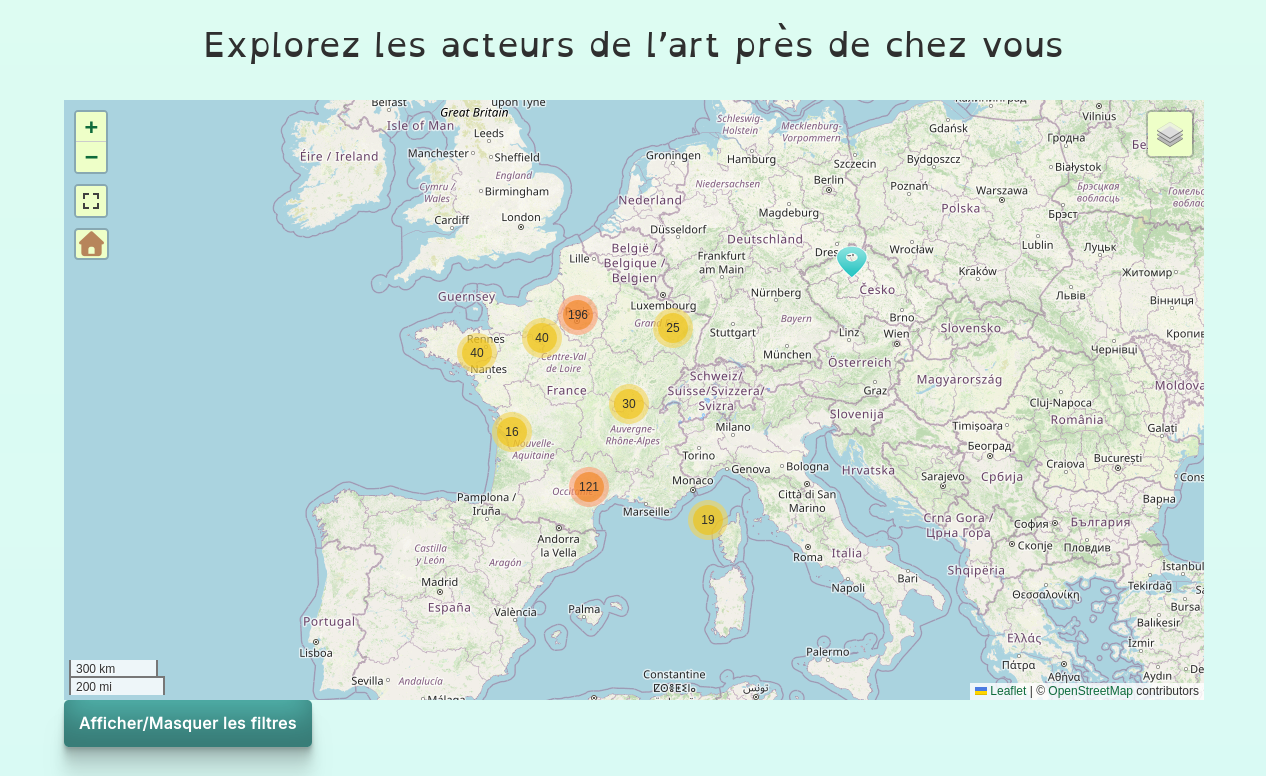Click the Luxembourg label on map

coord(664,305)
